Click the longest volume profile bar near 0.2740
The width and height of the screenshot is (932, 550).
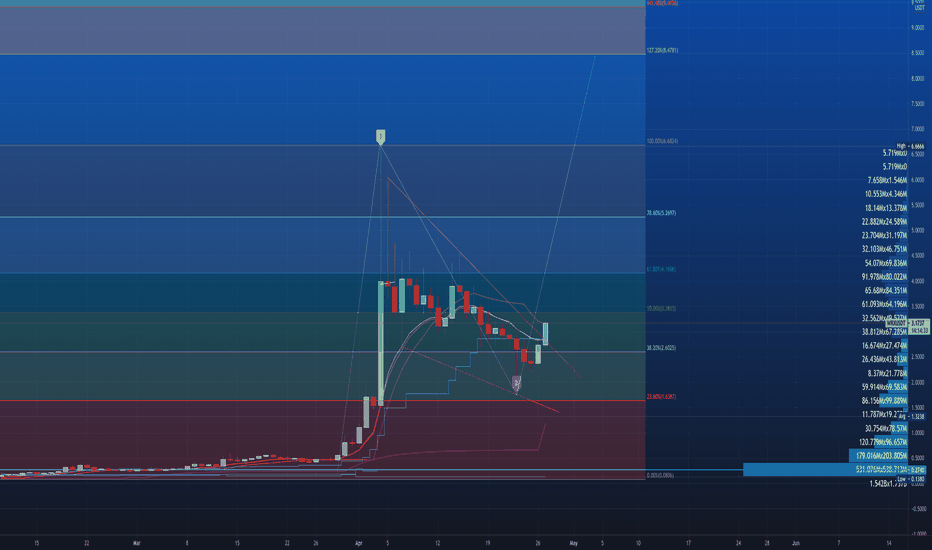825,470
